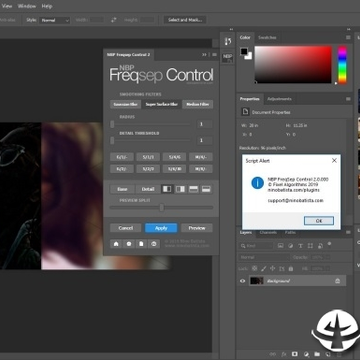Select the Gaussian filter smoothing option
Viewport: 360px width, 360px height.
pos(126,104)
